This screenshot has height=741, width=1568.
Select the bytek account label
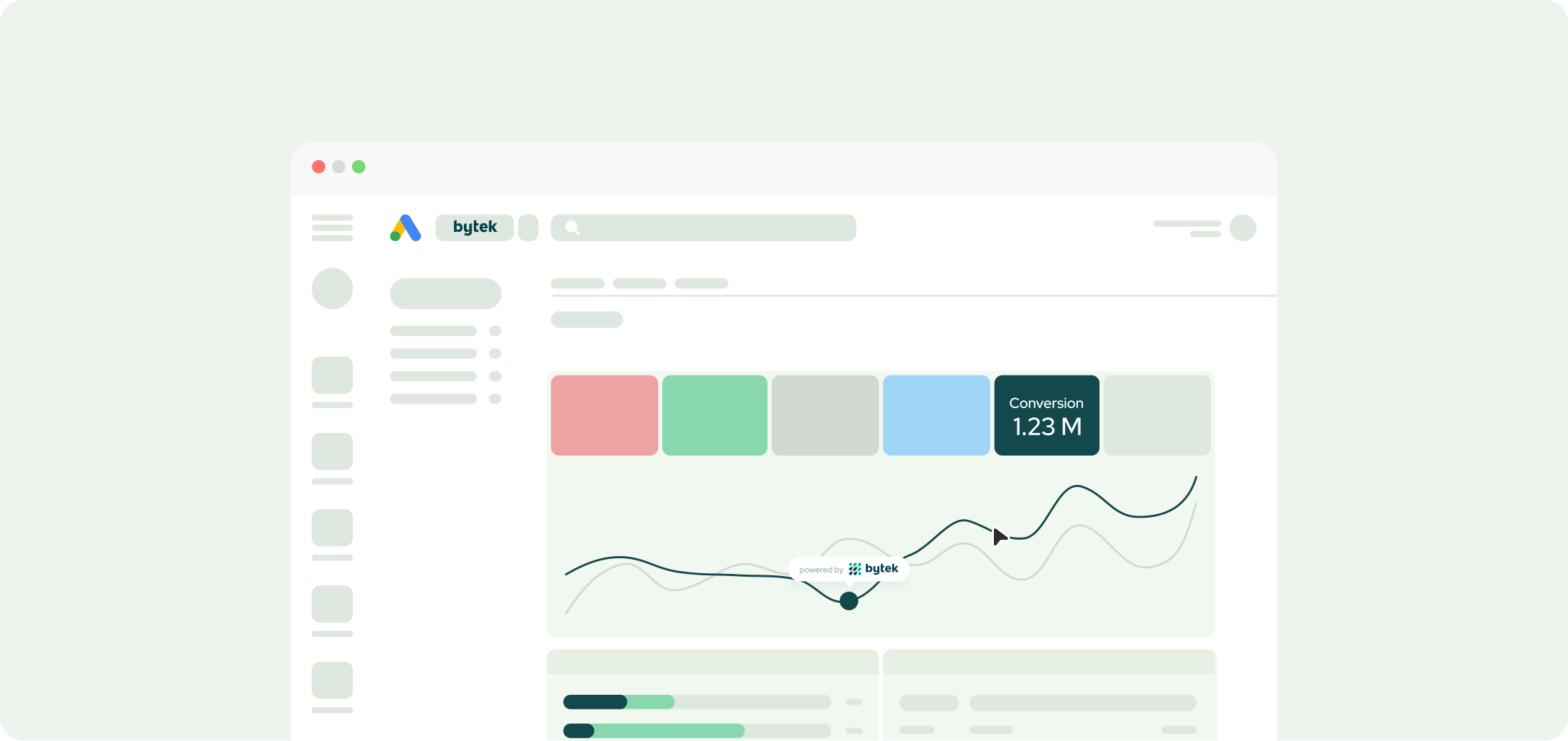(x=475, y=228)
